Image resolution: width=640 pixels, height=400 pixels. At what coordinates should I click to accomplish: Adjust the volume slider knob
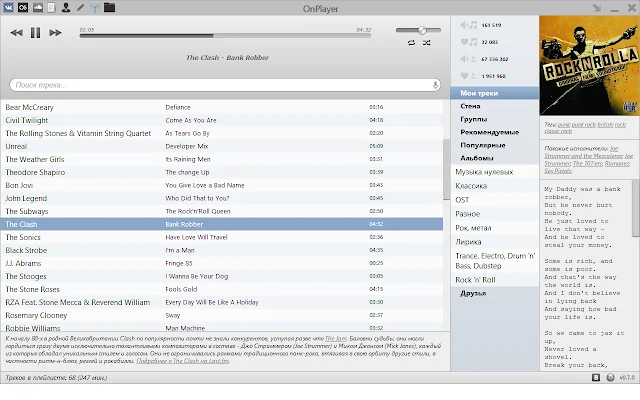[422, 30]
